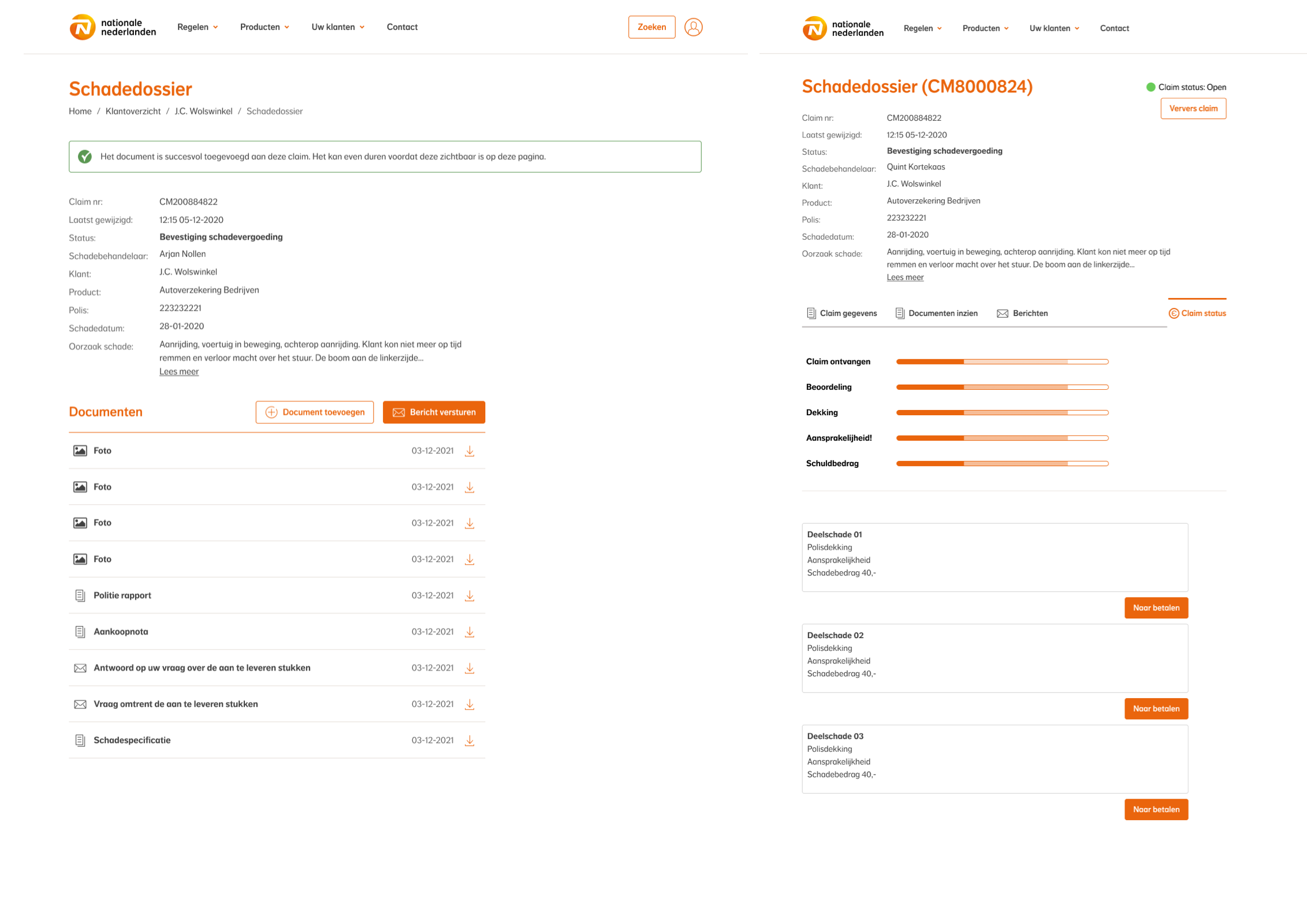The width and height of the screenshot is (1307, 924).
Task: Expand the left Regelen dropdown menu
Action: click(x=198, y=27)
